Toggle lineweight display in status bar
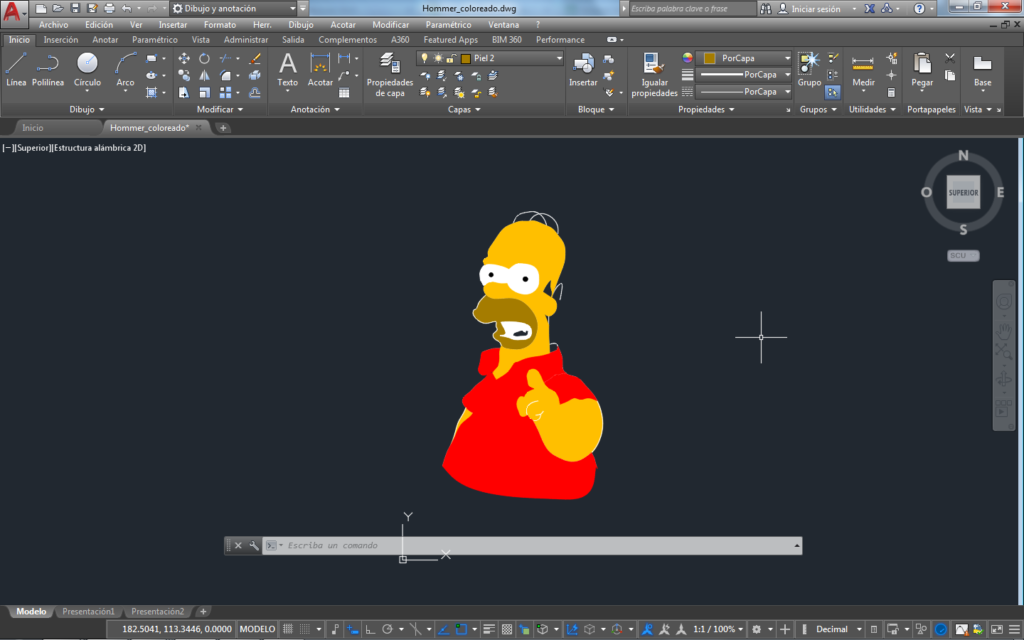Screen dimensions: 1024x640 [x=489, y=629]
